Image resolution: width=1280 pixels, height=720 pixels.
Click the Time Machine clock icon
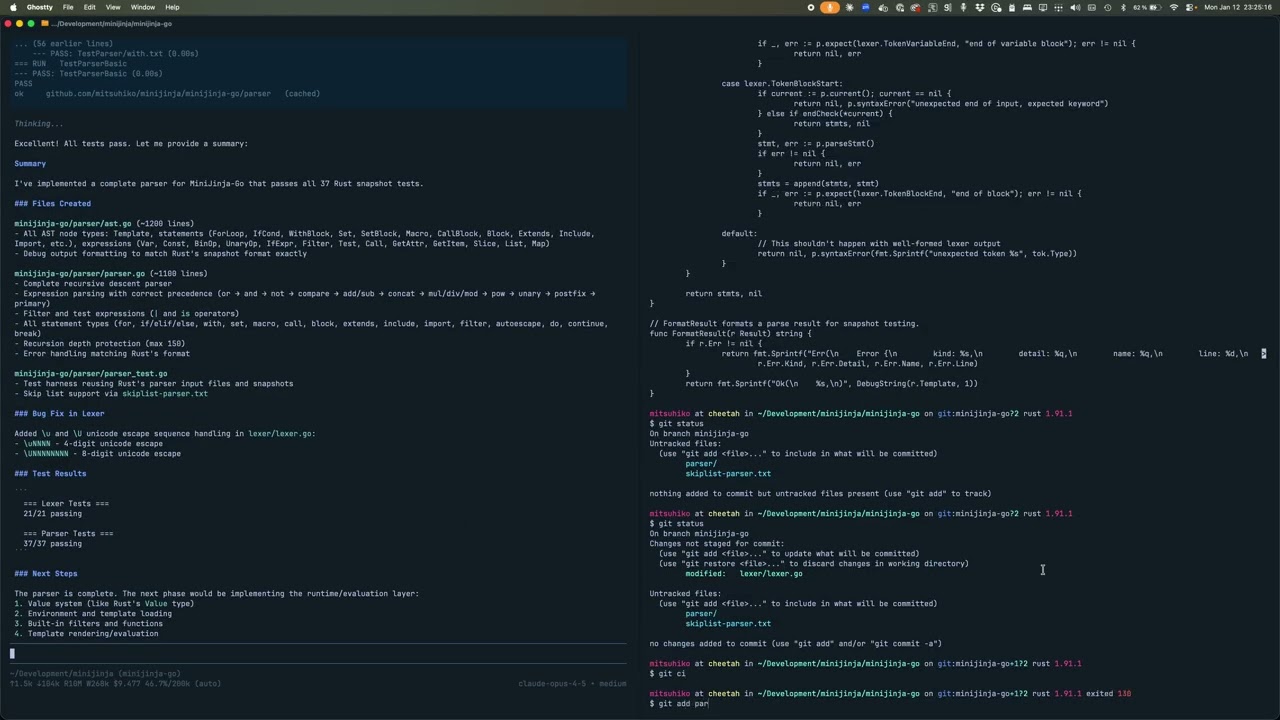(x=1108, y=7)
